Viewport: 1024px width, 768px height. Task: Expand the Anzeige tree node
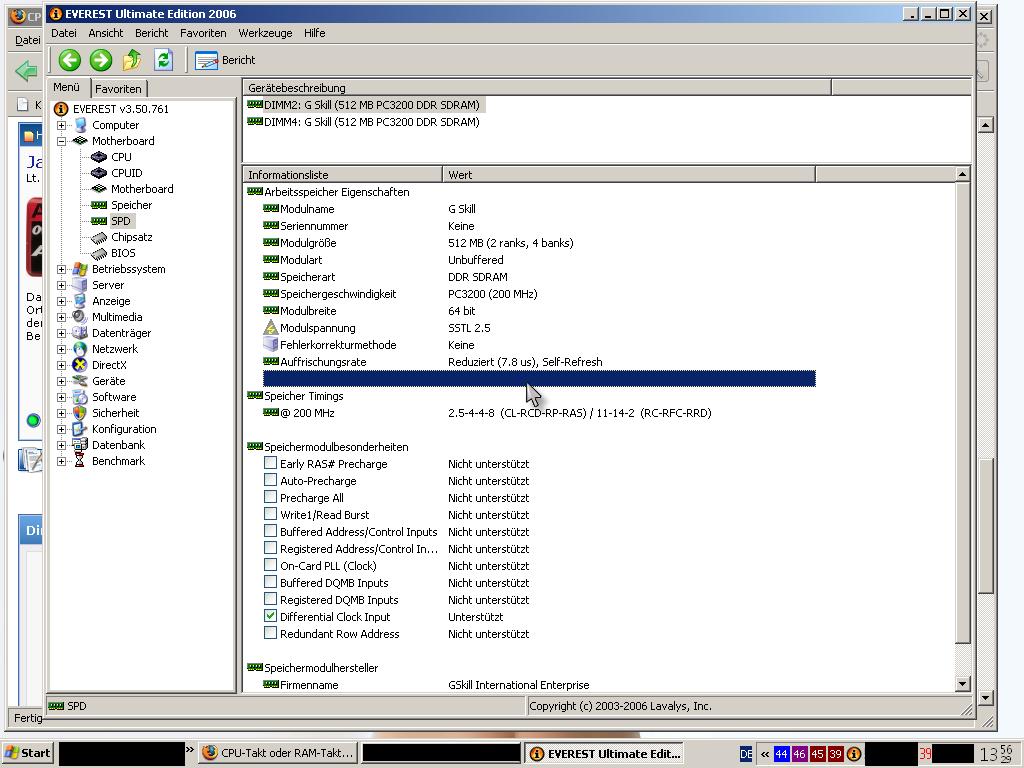pos(61,301)
